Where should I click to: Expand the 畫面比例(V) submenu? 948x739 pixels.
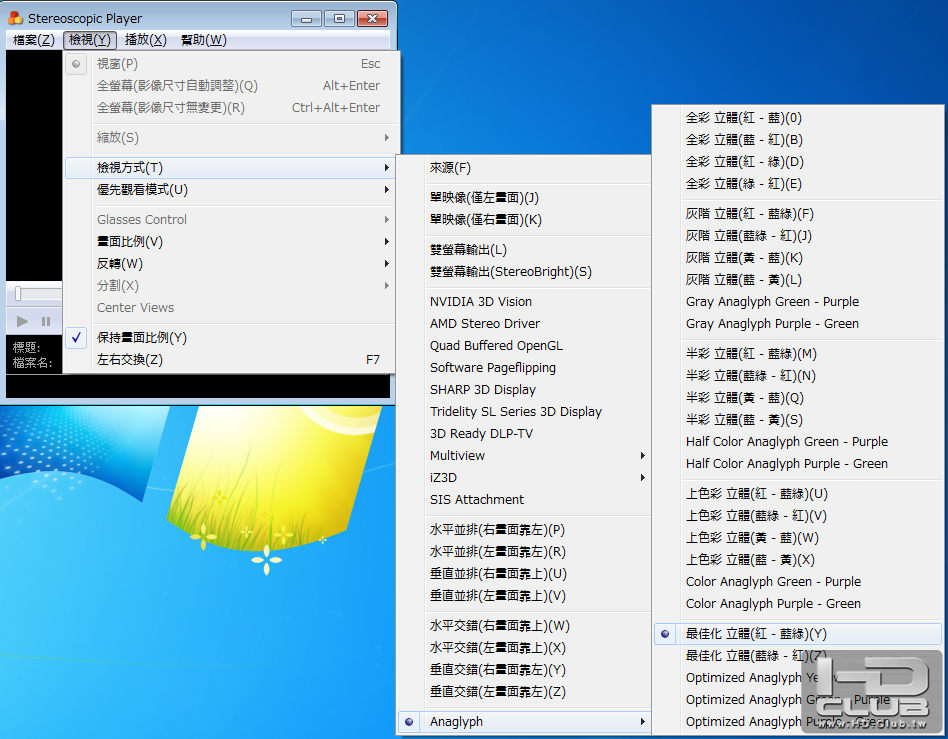click(230, 242)
